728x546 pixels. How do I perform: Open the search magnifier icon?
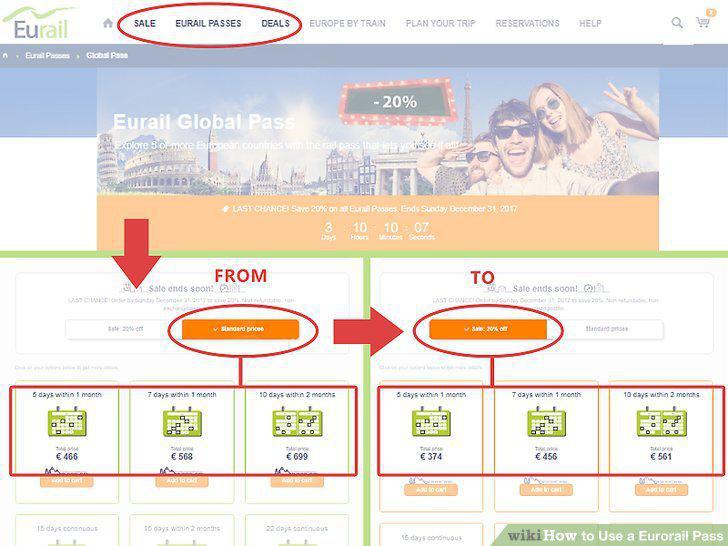click(677, 22)
